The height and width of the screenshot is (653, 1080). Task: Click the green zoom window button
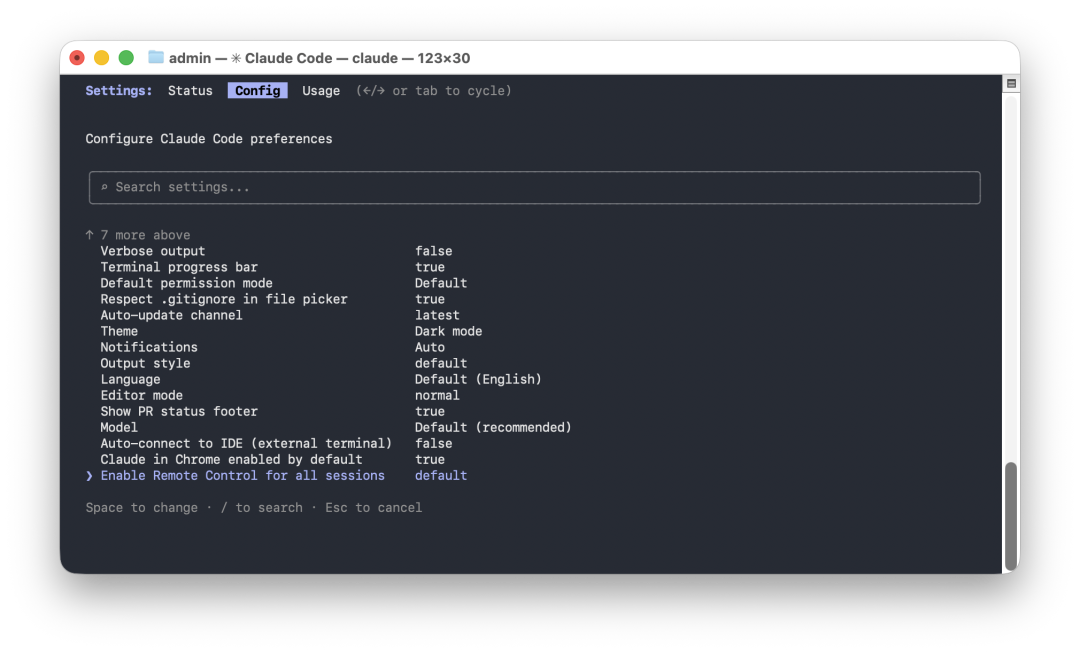click(x=126, y=58)
